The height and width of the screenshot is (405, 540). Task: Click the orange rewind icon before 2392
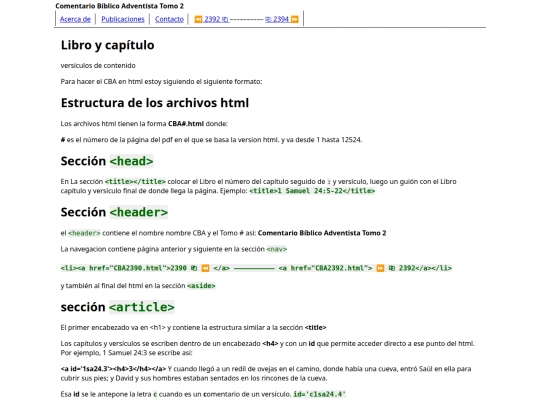point(198,19)
